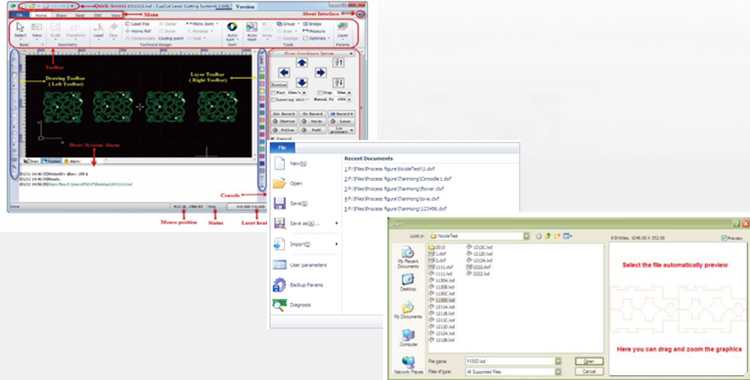The height and width of the screenshot is (380, 750).
Task: Toggle the Step checkbox in console
Action: [x=320, y=92]
